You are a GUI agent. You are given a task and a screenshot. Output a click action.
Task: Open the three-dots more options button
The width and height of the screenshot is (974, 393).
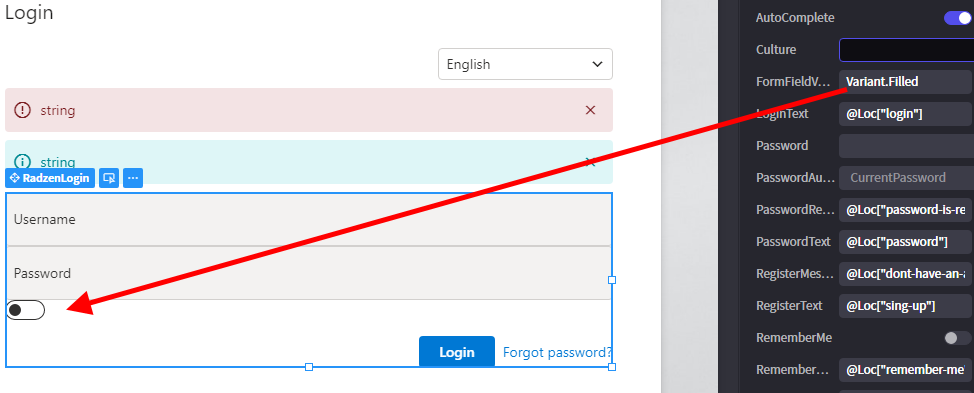(133, 178)
